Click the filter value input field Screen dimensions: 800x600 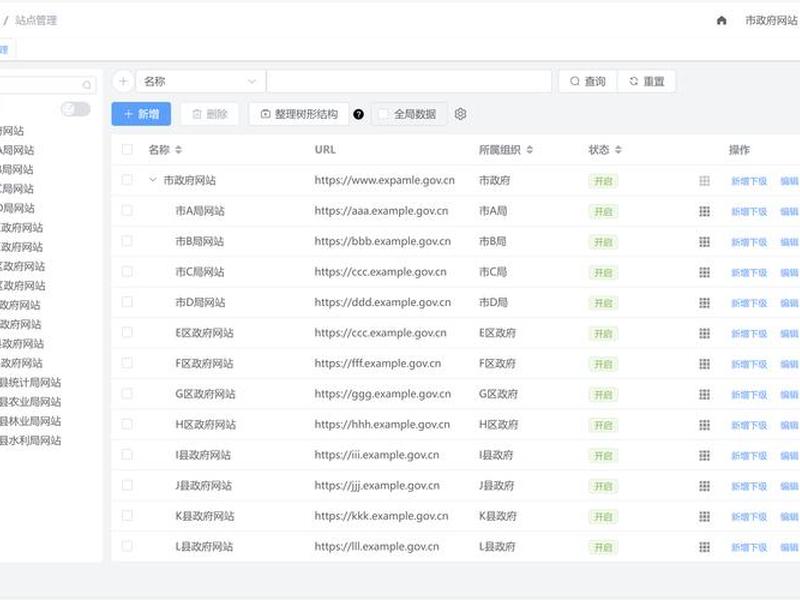coord(409,82)
